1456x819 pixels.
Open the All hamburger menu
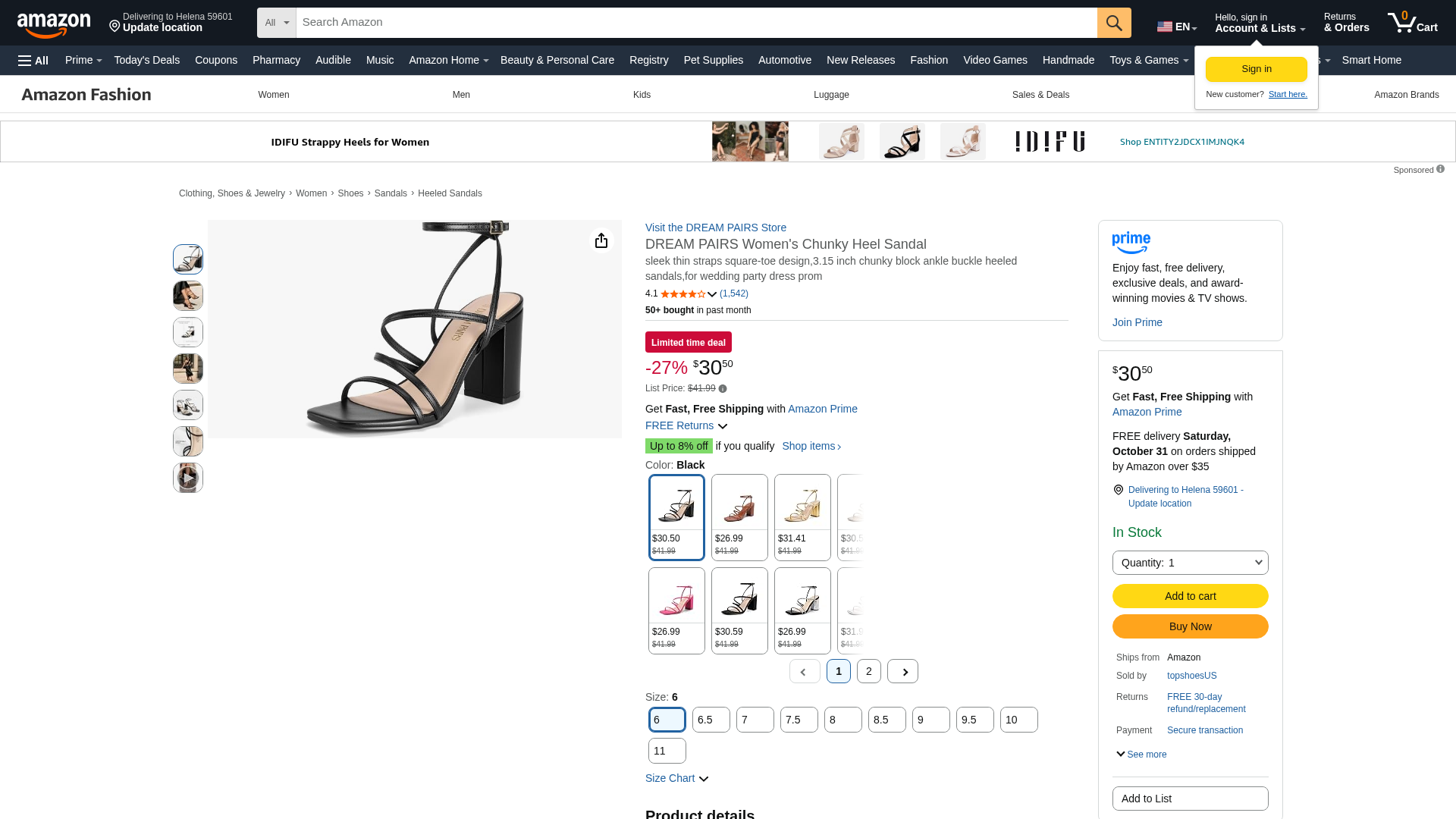tap(33, 61)
